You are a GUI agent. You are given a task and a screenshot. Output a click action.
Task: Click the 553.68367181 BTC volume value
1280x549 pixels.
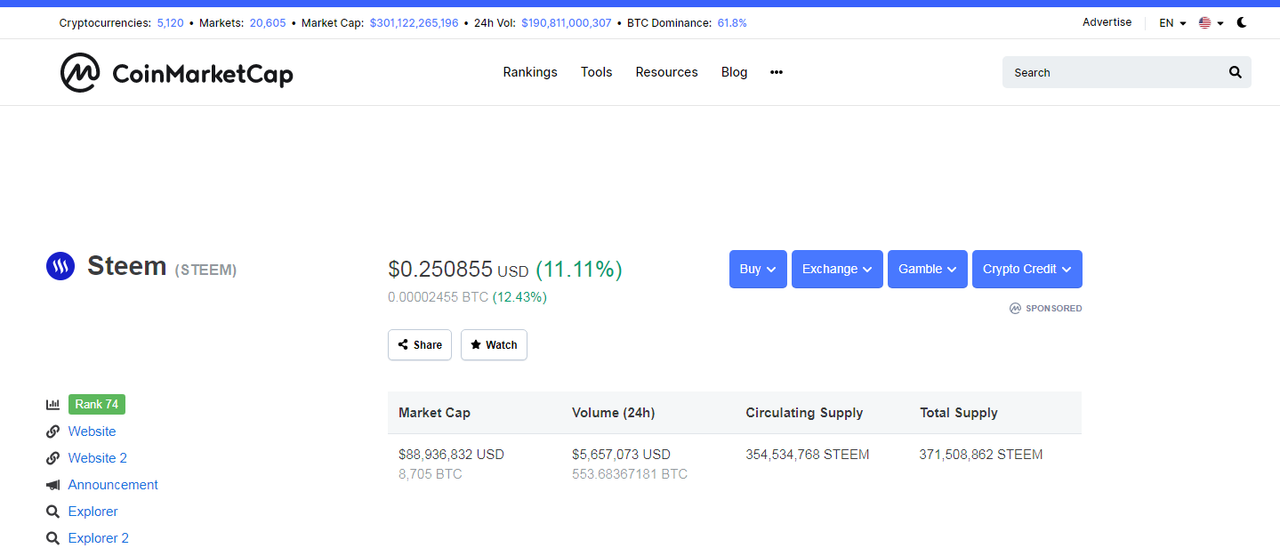point(630,474)
